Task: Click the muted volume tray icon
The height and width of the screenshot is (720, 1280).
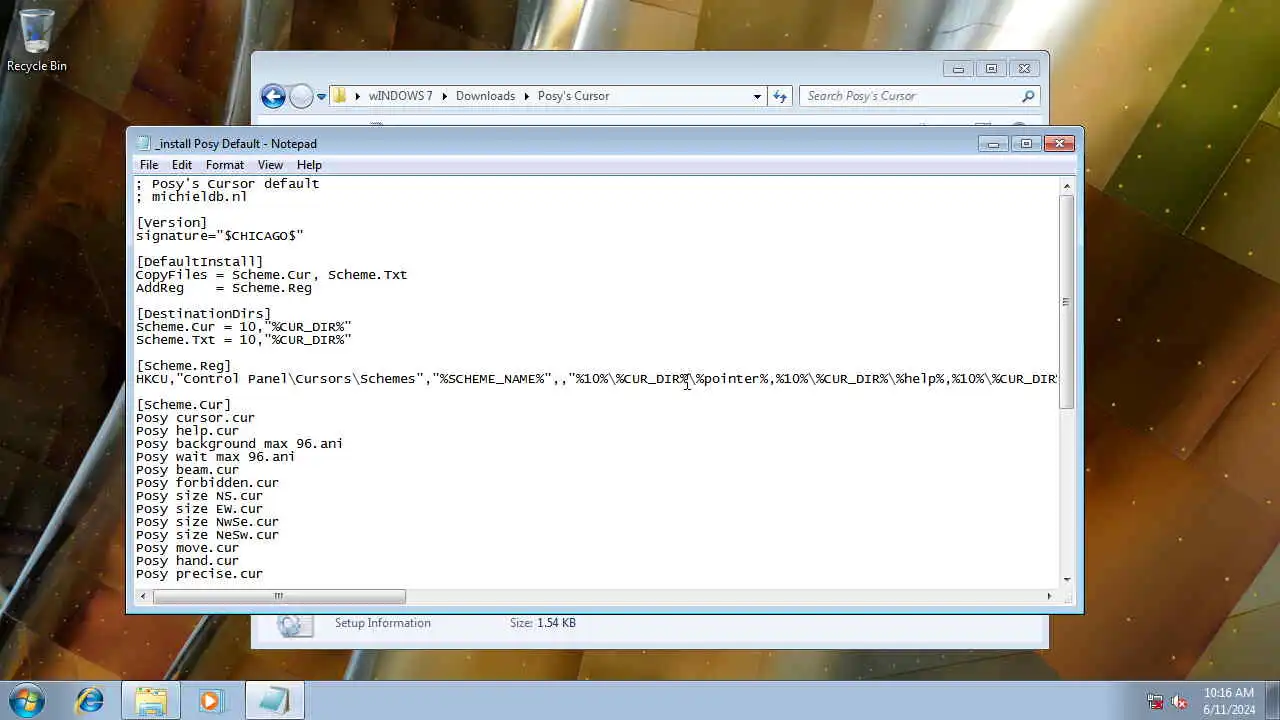Action: pos(1180,701)
